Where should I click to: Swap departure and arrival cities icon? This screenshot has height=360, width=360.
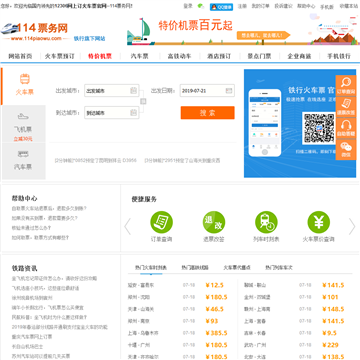[x=143, y=101]
